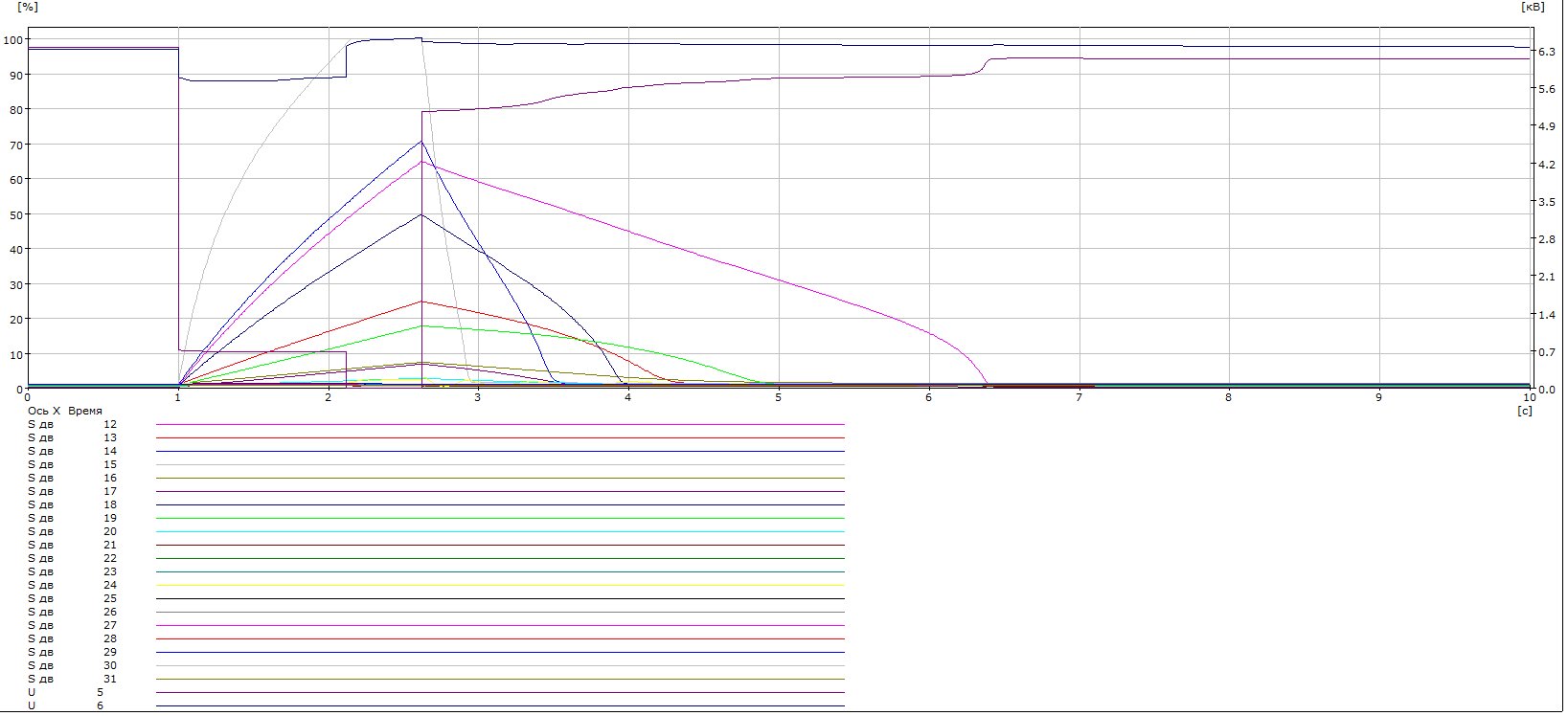The width and height of the screenshot is (1568, 716).
Task: Select the "S дв 13" legend row
Action: pyautogui.click(x=436, y=437)
